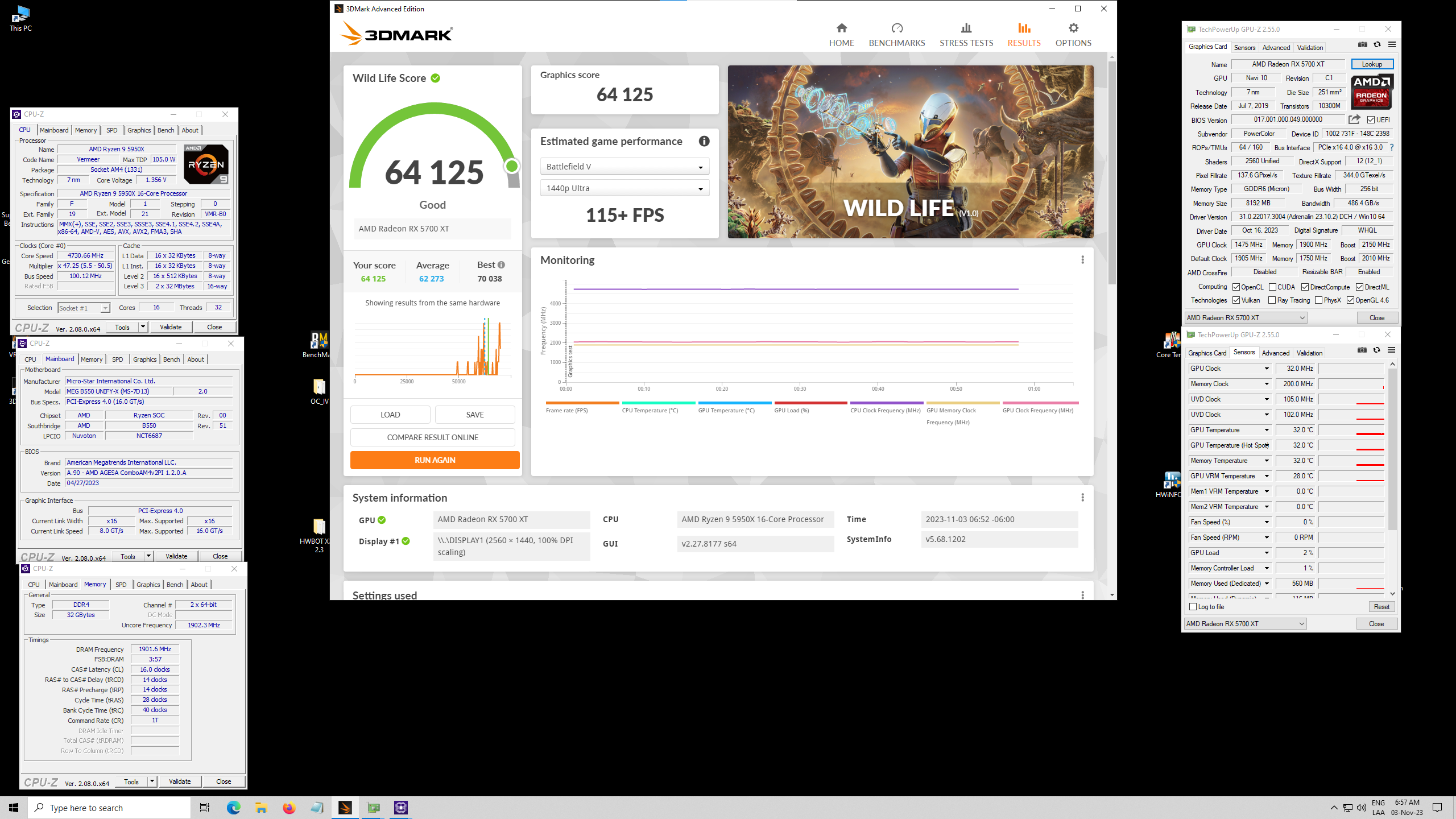Toggle the UEFI checkbox in GPU-Z
The width and height of the screenshot is (1456, 819).
(x=1371, y=120)
